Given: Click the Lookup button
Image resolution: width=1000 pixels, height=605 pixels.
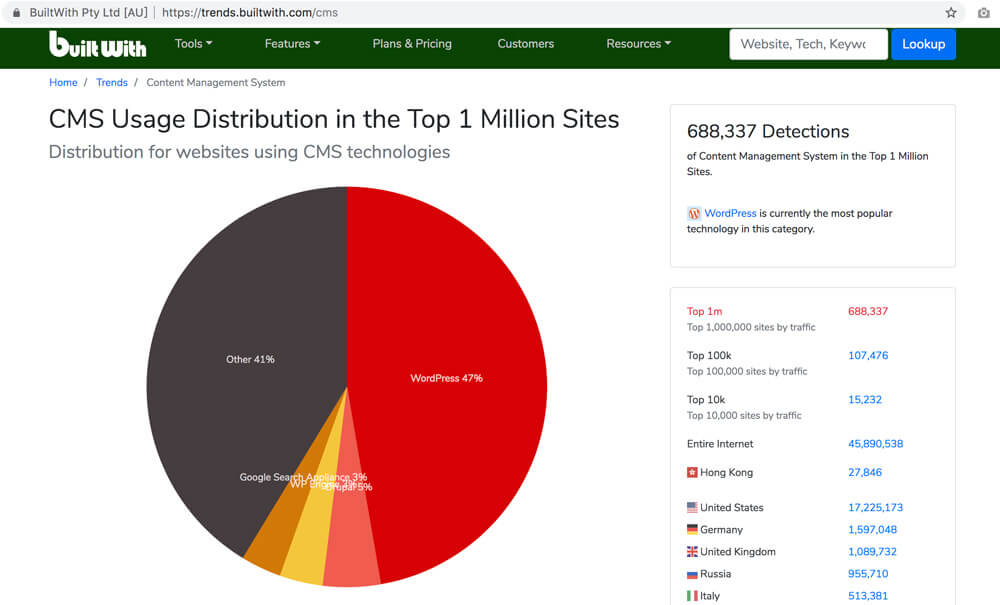Looking at the screenshot, I should coord(923,44).
